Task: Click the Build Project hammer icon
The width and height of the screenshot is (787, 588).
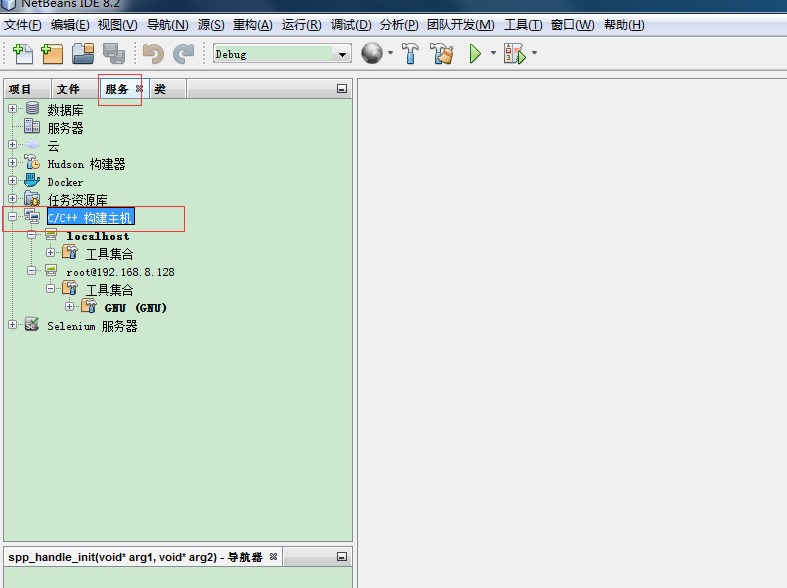Action: [x=411, y=53]
